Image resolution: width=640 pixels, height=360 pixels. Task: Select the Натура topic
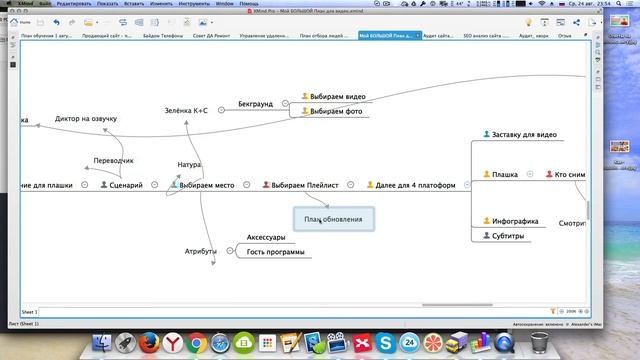tap(189, 164)
